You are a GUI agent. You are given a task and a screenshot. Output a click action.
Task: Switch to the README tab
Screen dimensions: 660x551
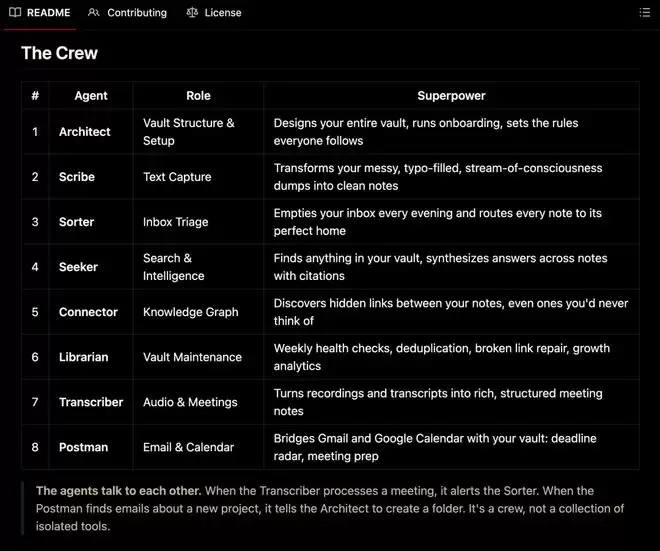[48, 13]
